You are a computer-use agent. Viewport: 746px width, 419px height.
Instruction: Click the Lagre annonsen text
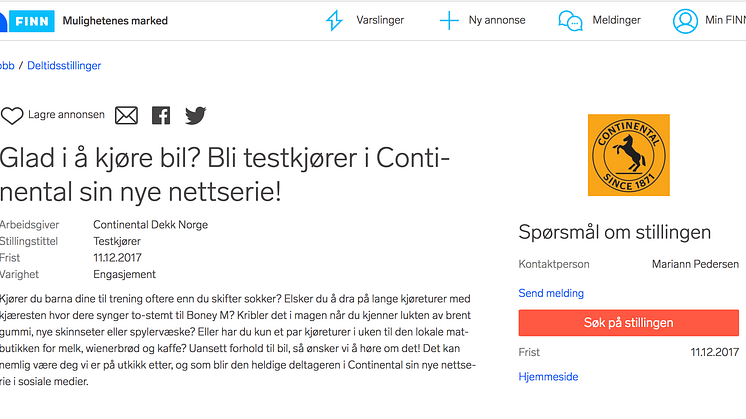pyautogui.click(x=66, y=115)
